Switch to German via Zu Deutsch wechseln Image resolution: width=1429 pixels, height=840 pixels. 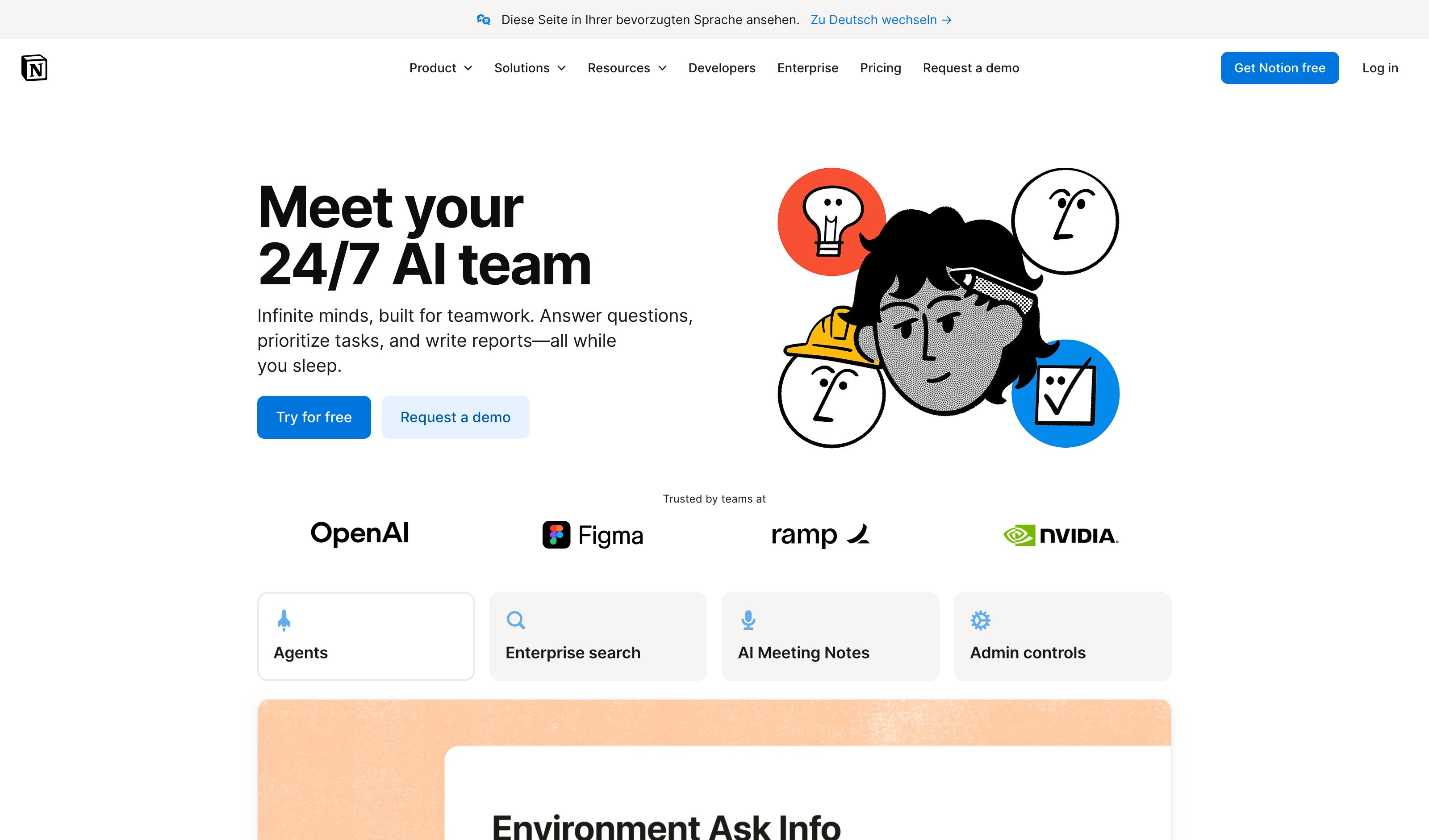coord(881,20)
